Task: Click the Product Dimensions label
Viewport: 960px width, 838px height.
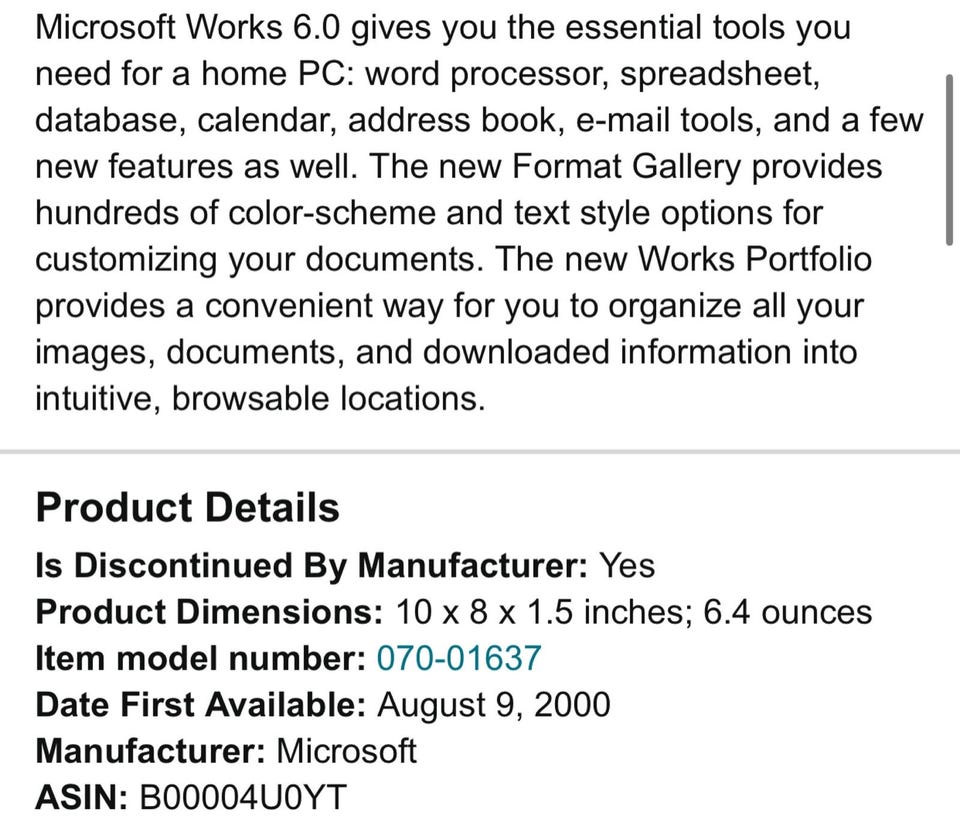Action: pos(208,612)
